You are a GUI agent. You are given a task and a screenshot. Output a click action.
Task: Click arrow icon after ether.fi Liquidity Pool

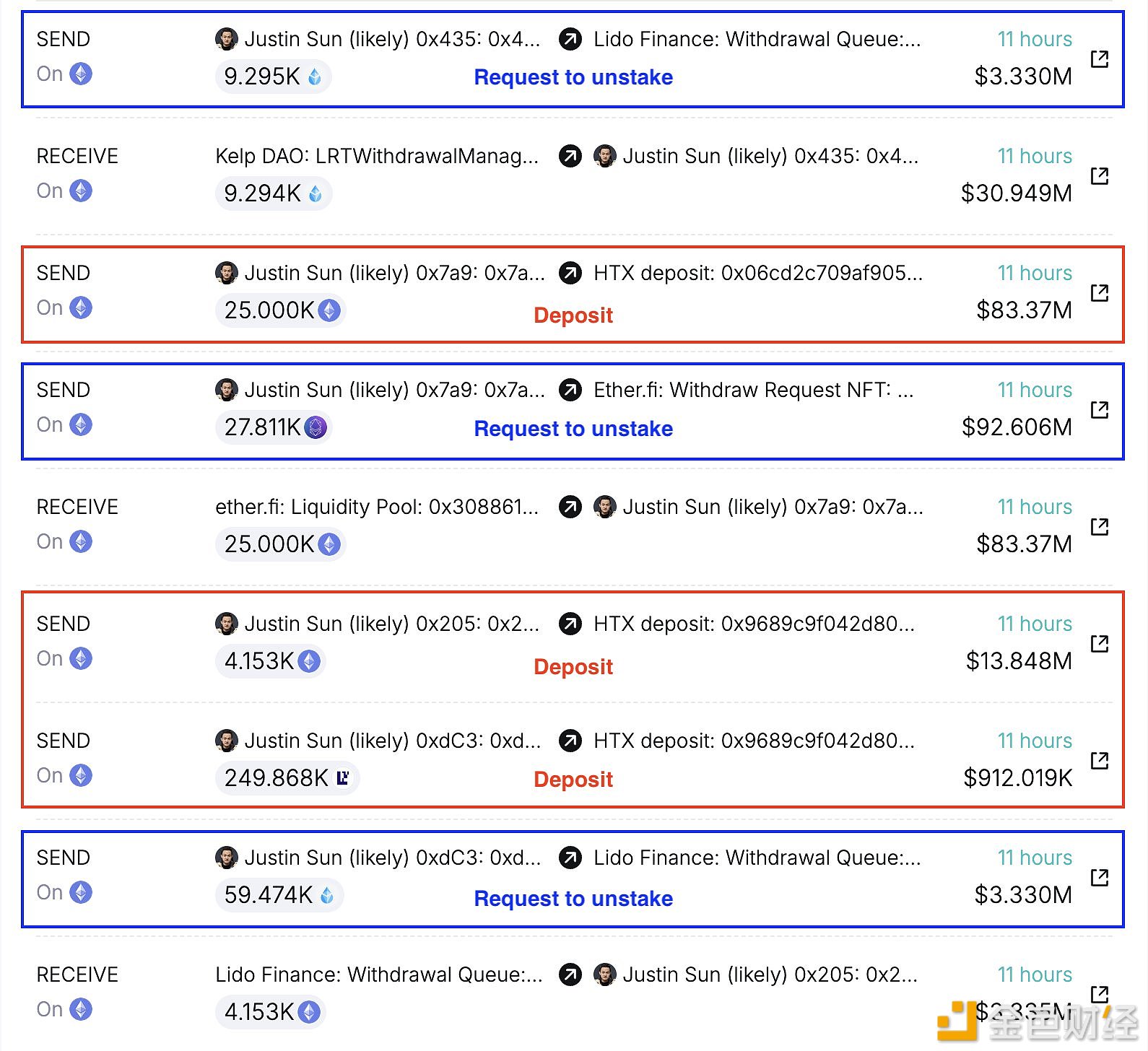pos(570,507)
